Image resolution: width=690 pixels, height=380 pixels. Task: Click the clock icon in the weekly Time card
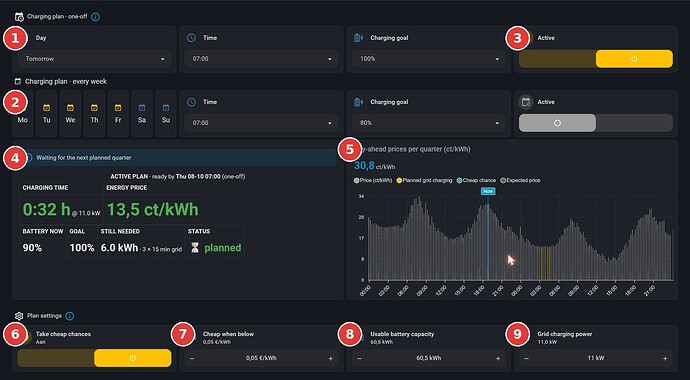(x=191, y=102)
